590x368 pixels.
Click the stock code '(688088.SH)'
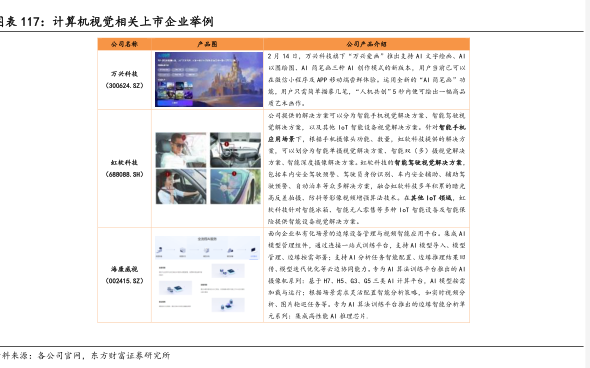[125, 174]
